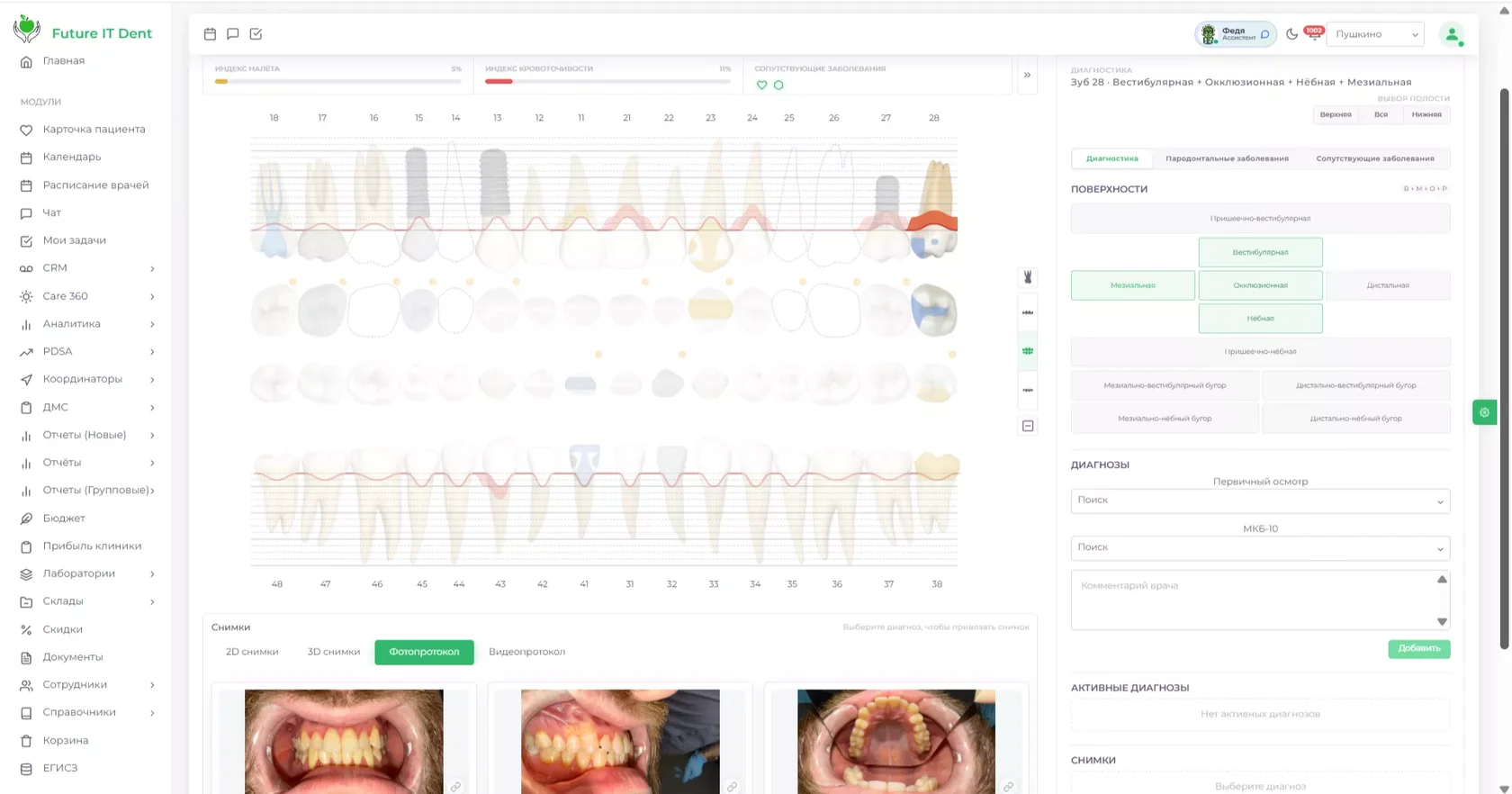Collapse the chart view with minus icon

1028,426
